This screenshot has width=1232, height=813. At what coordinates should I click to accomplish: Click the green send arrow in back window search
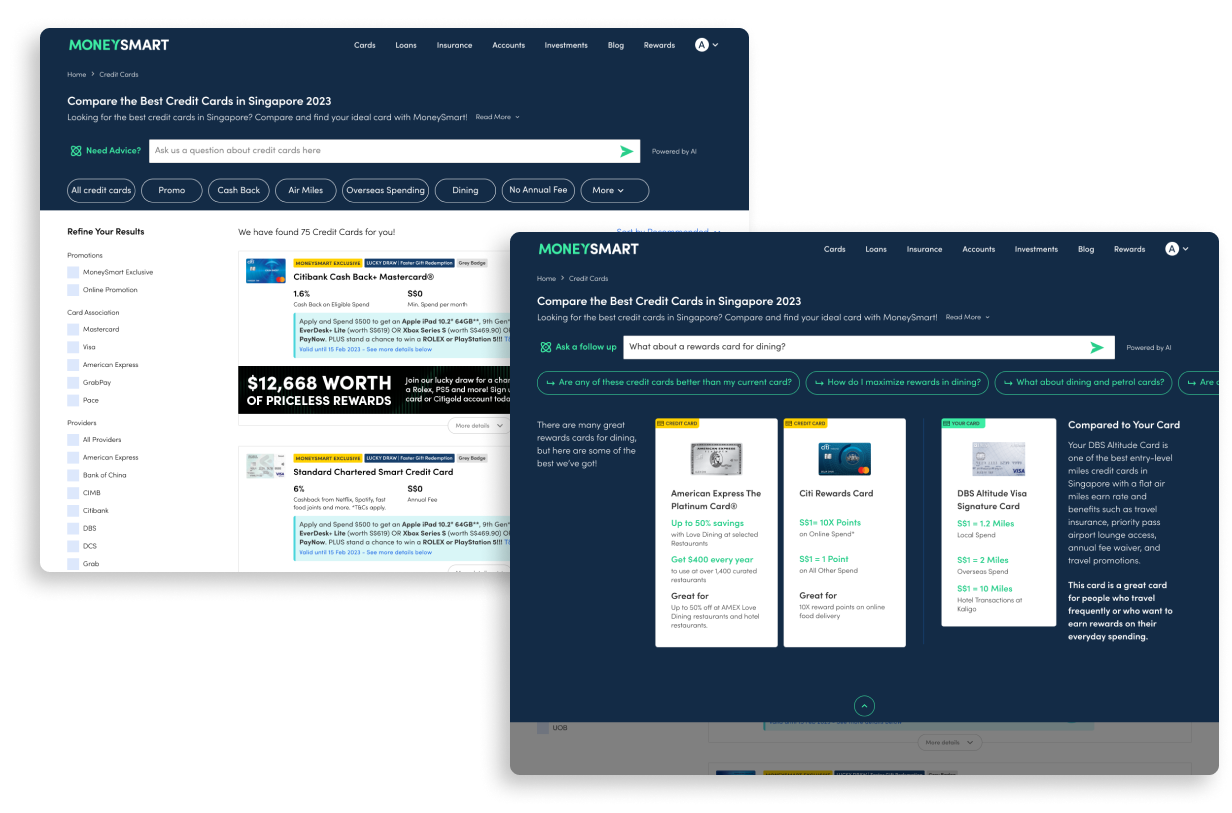[627, 151]
